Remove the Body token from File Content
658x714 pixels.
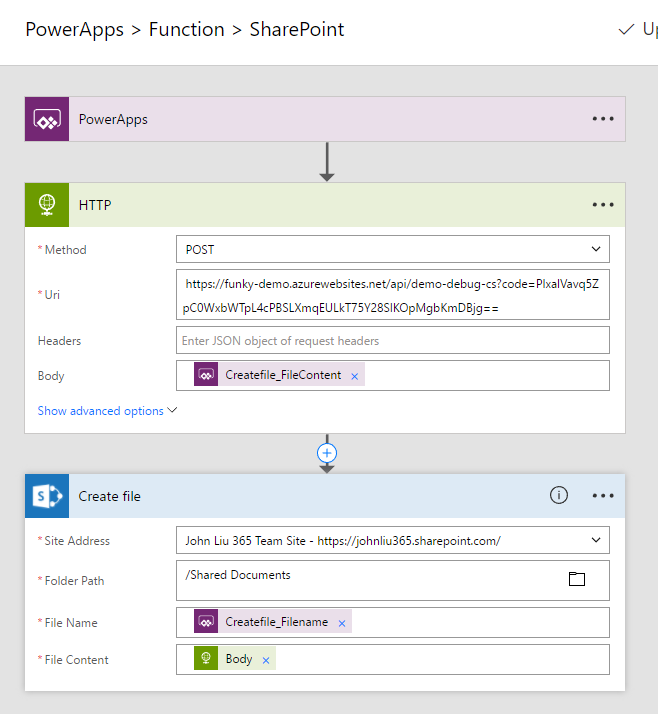tap(266, 660)
